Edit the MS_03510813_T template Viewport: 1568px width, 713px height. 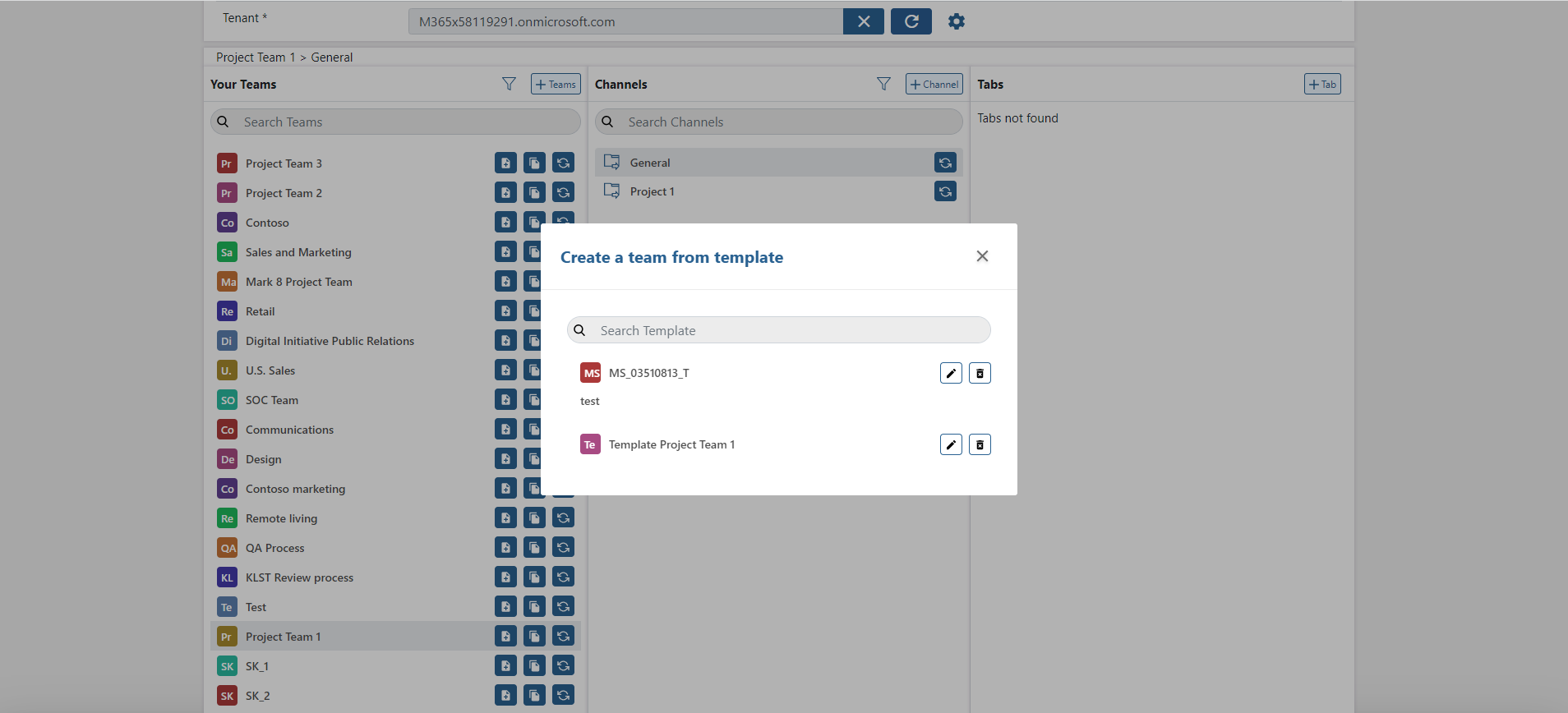(951, 373)
